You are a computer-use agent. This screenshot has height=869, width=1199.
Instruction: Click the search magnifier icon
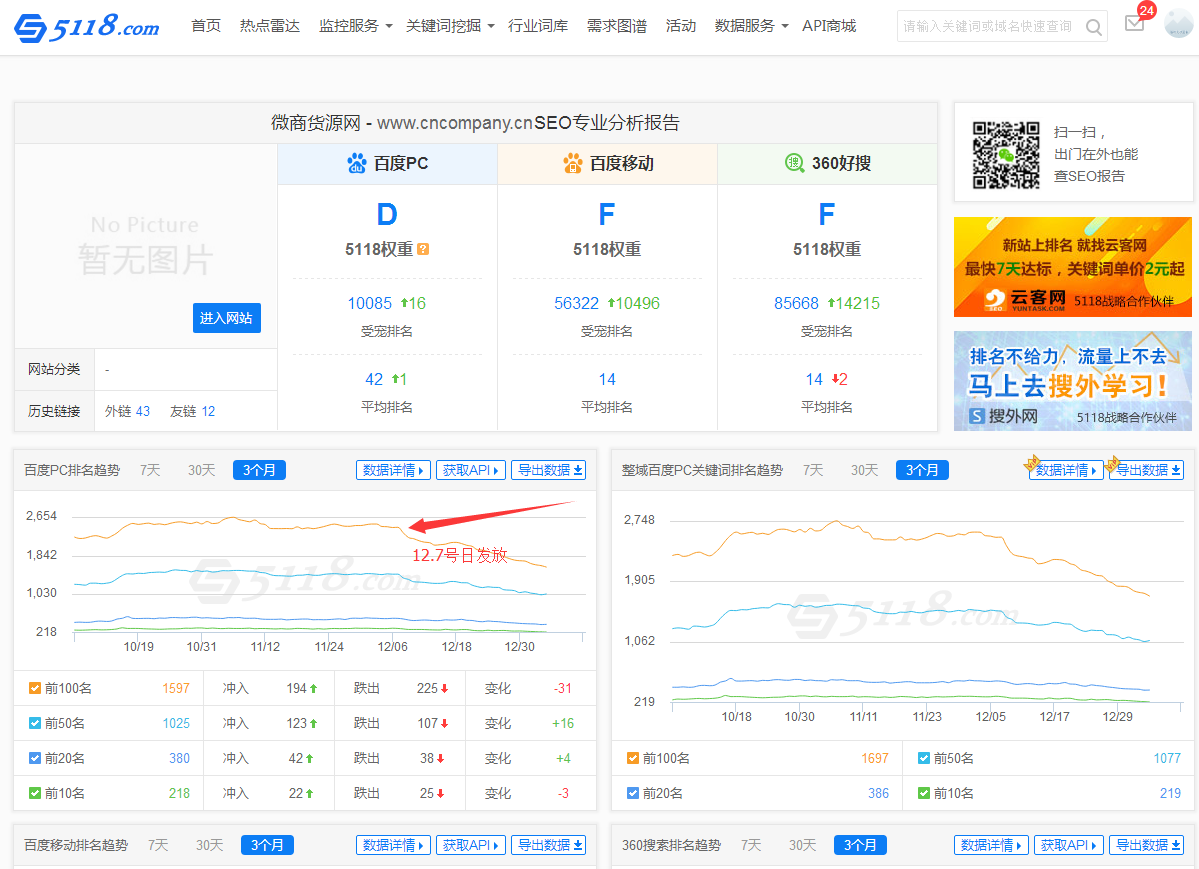click(1093, 27)
